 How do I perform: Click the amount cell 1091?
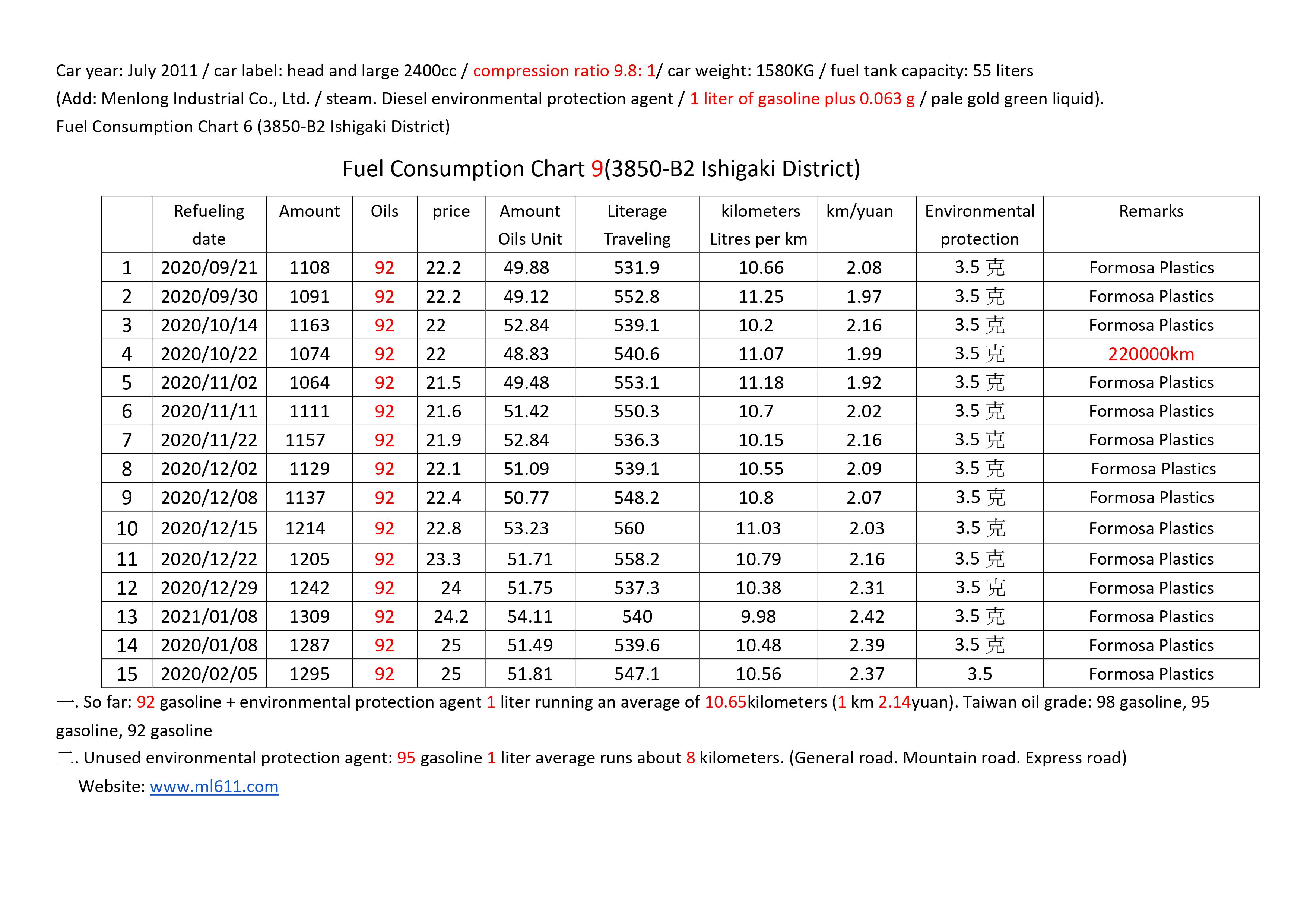click(309, 296)
